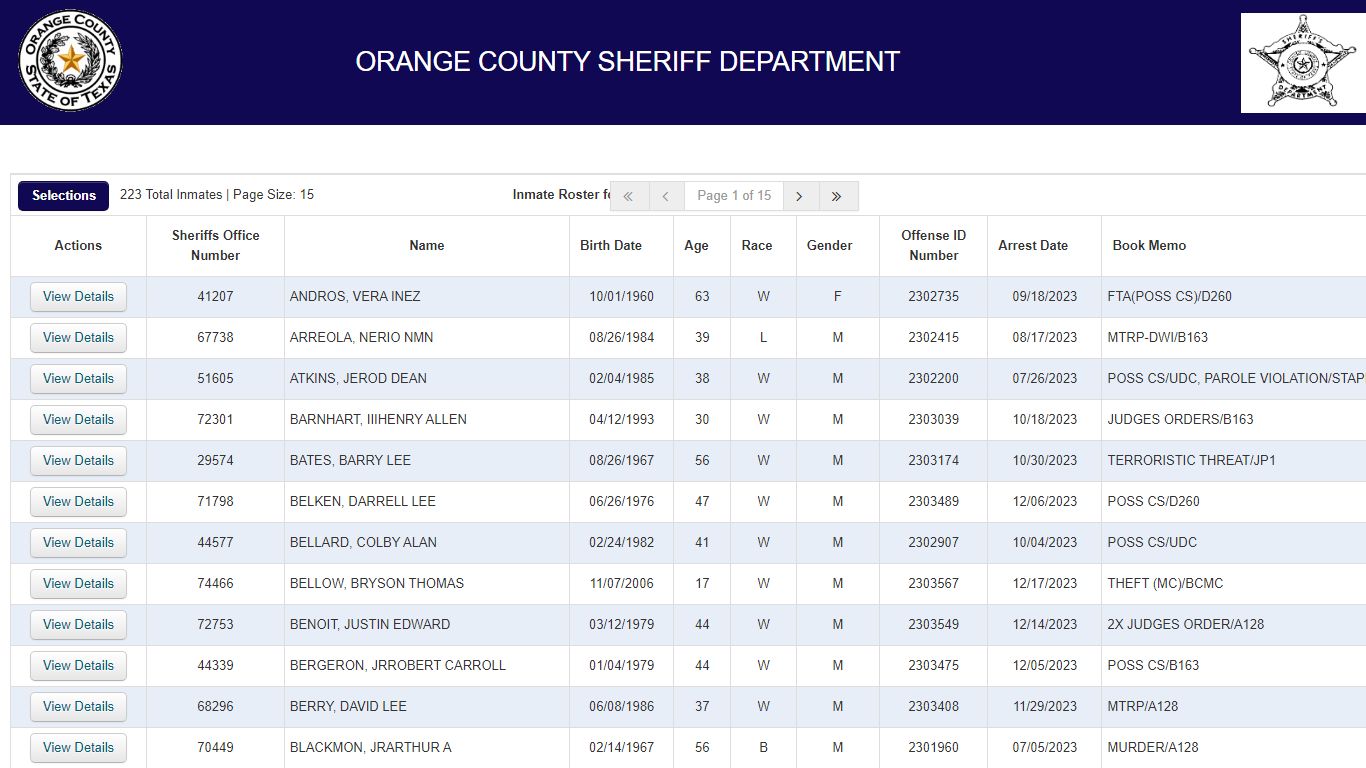Click book memo 2X JUDGES ORDER/A128
This screenshot has width=1366, height=768.
click(1185, 625)
